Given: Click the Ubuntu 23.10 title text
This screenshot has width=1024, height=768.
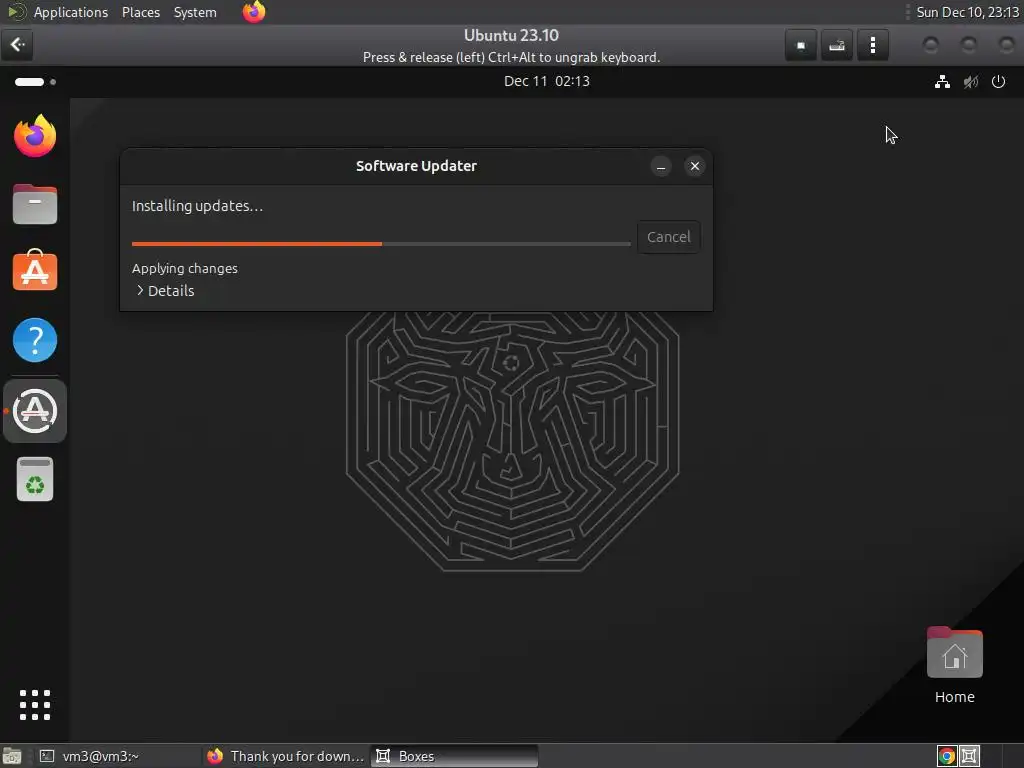Looking at the screenshot, I should click(511, 35).
